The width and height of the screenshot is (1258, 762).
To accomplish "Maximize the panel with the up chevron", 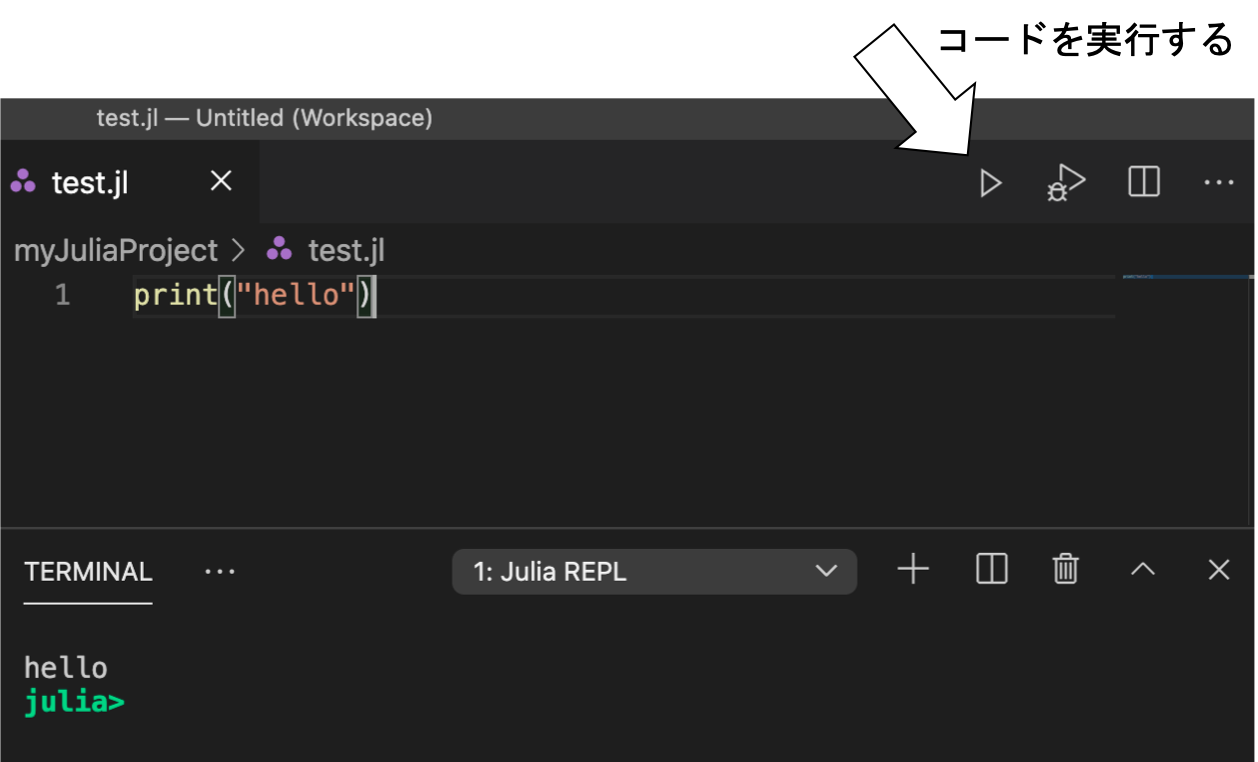I will click(x=1142, y=570).
